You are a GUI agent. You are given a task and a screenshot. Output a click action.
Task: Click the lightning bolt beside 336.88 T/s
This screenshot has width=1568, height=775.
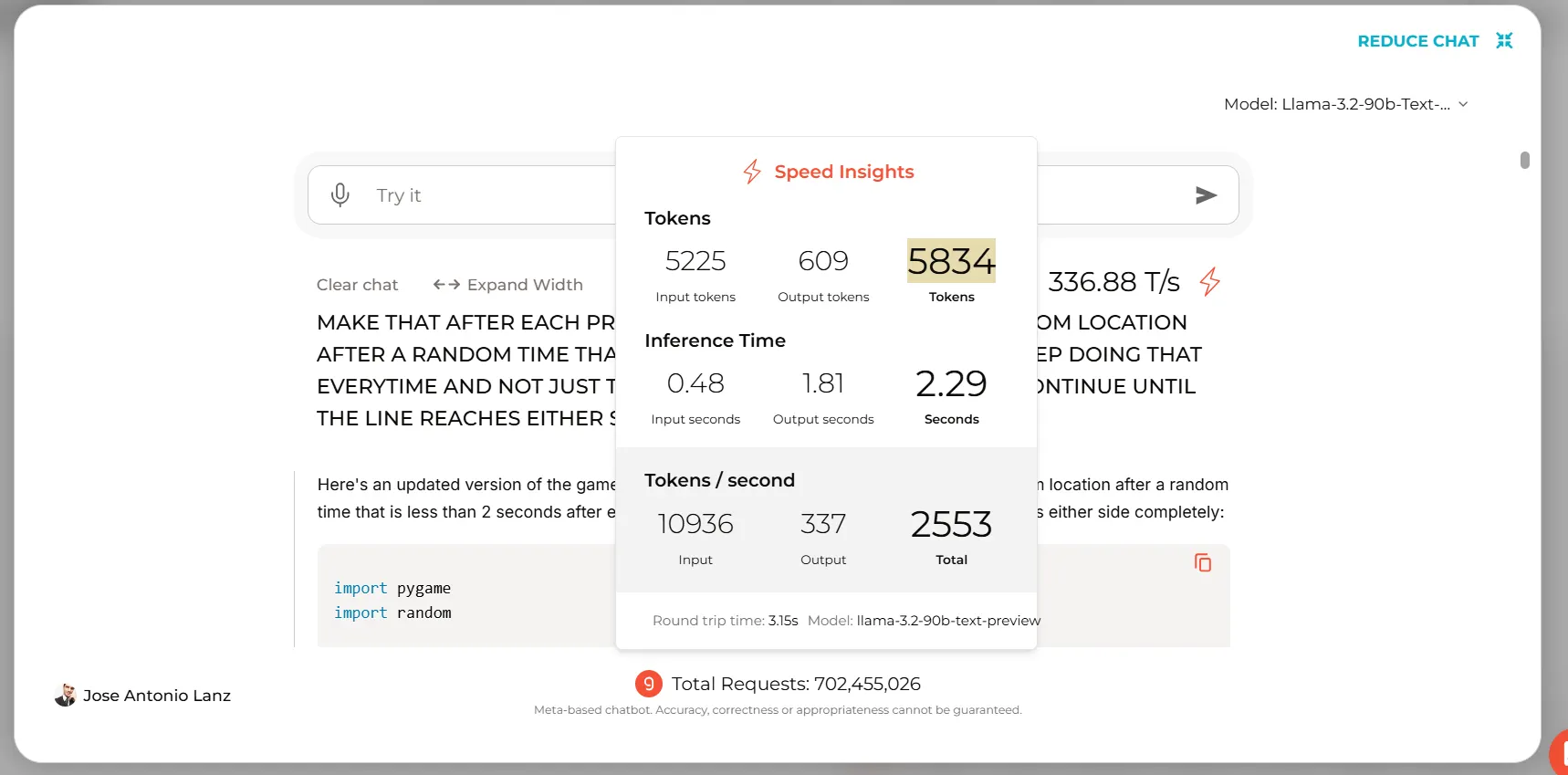(1210, 281)
